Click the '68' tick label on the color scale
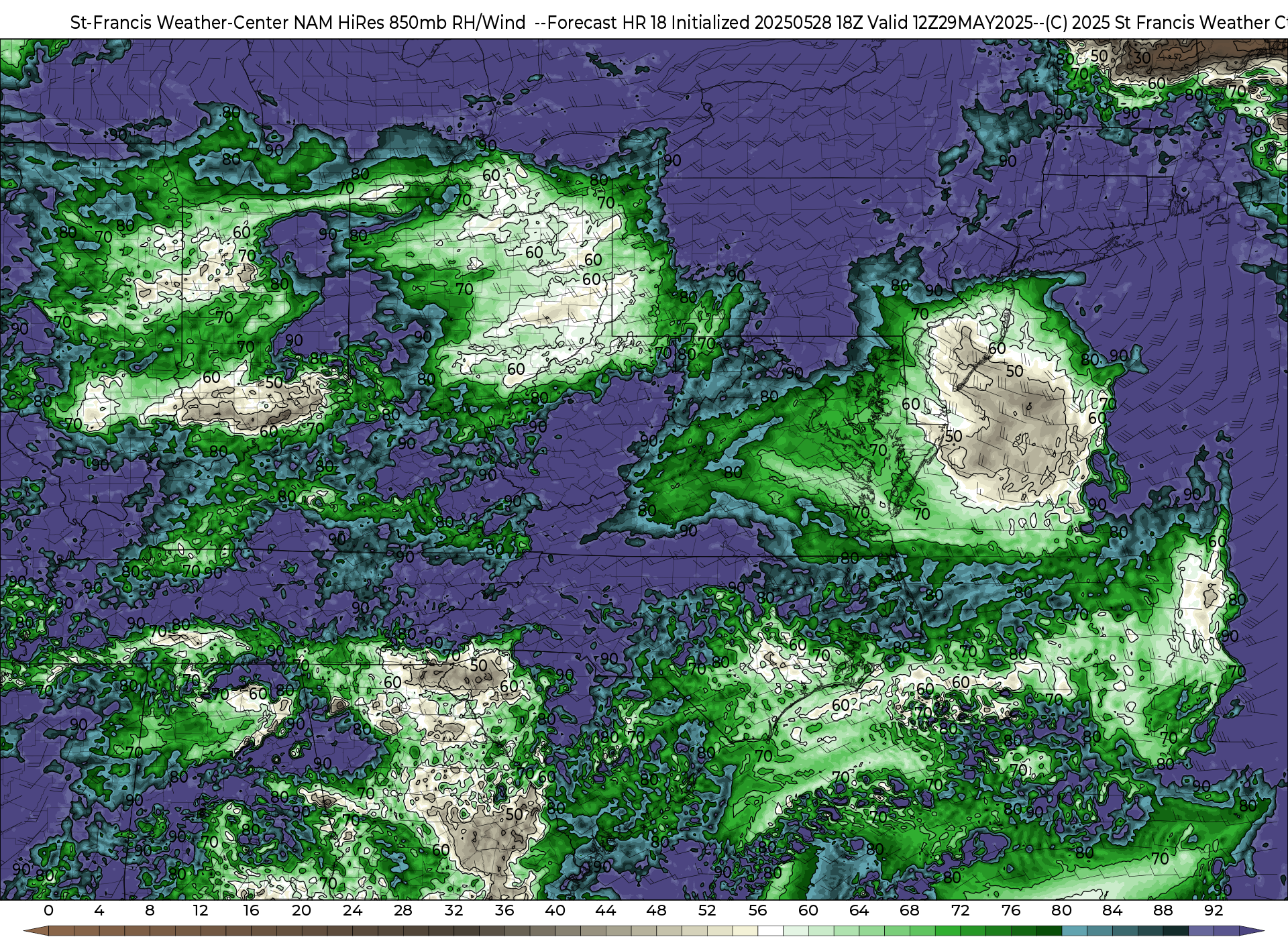Screen dimensions: 1288x939 (x=910, y=911)
